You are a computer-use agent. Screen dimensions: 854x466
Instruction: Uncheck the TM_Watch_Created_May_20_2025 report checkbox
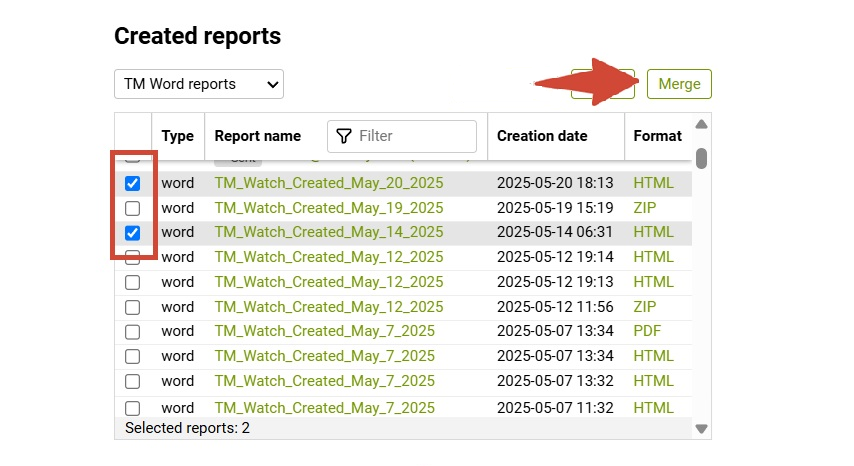pyautogui.click(x=132, y=183)
